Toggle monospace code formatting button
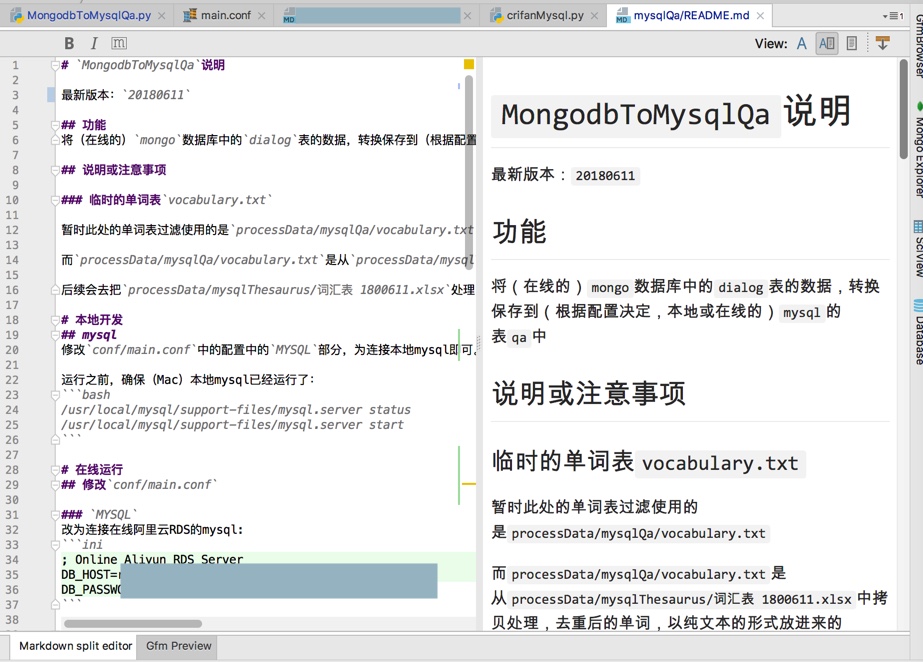923x662 pixels. coord(119,44)
